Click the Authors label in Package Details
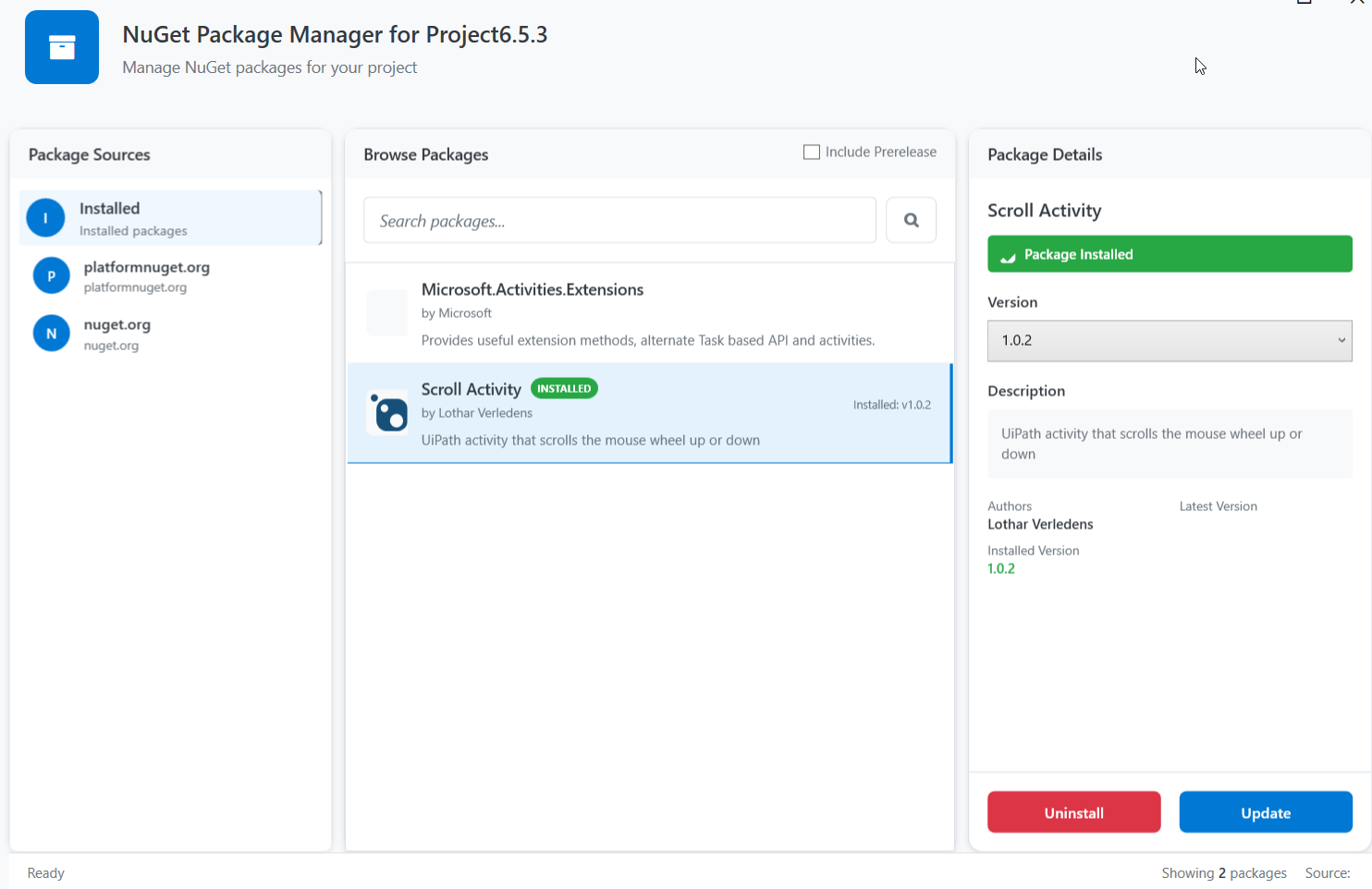The width and height of the screenshot is (1372, 889). [x=1010, y=506]
